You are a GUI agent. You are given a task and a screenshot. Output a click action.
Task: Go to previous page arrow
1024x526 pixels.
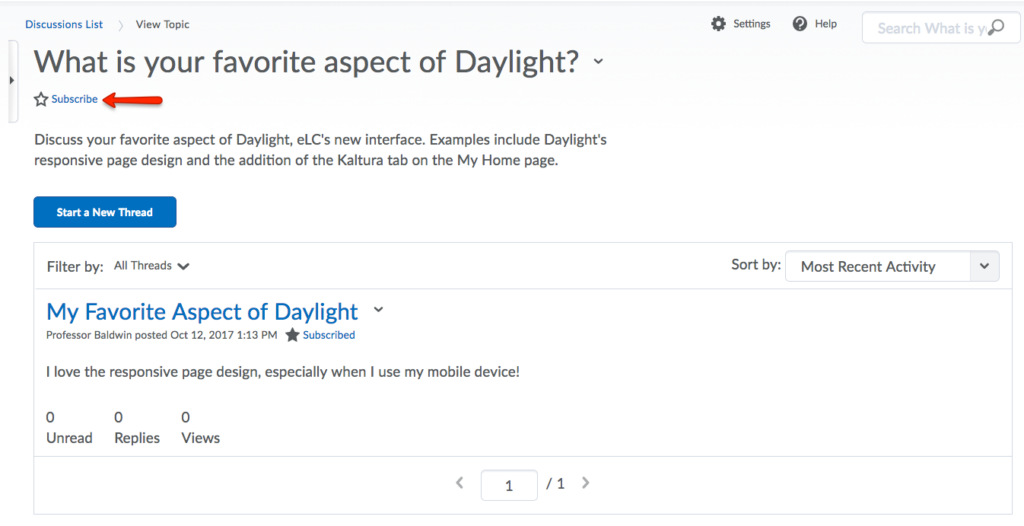460,483
